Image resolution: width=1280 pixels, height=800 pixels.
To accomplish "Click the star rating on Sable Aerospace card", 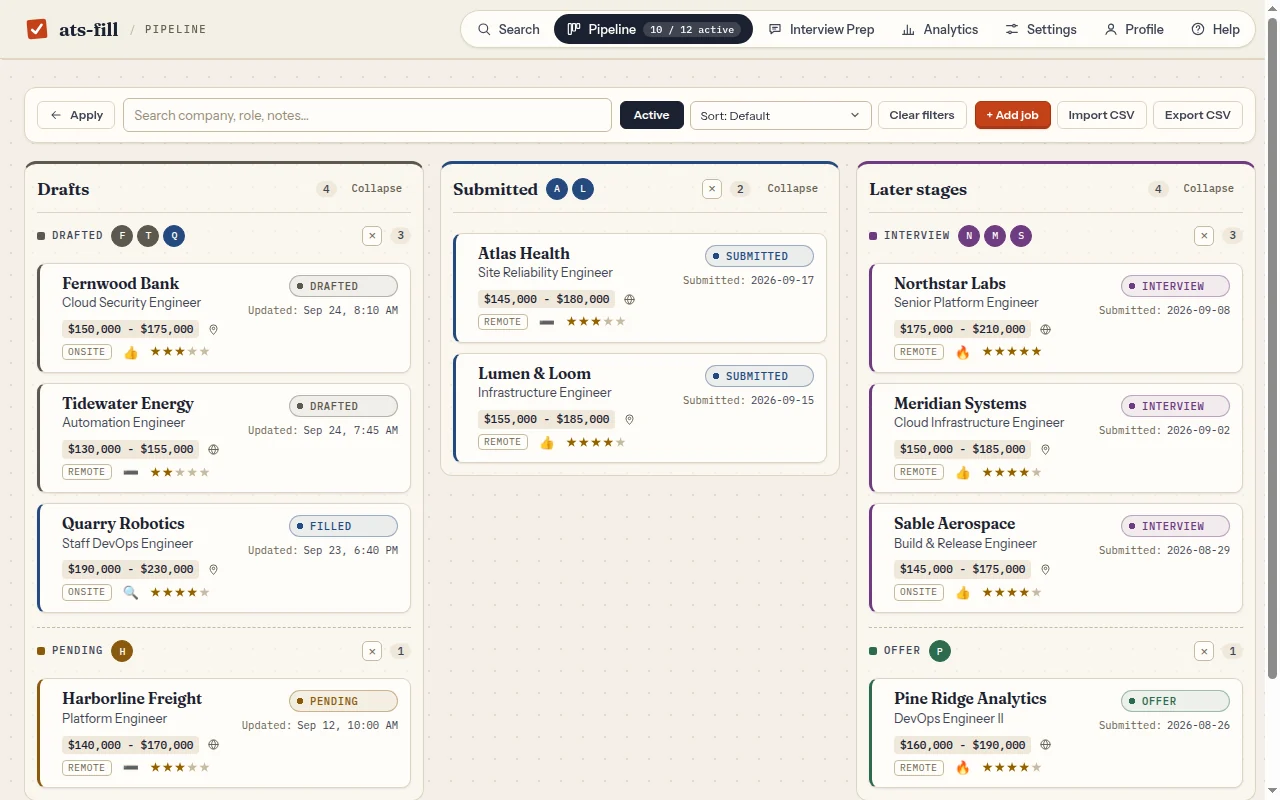I will point(1012,592).
